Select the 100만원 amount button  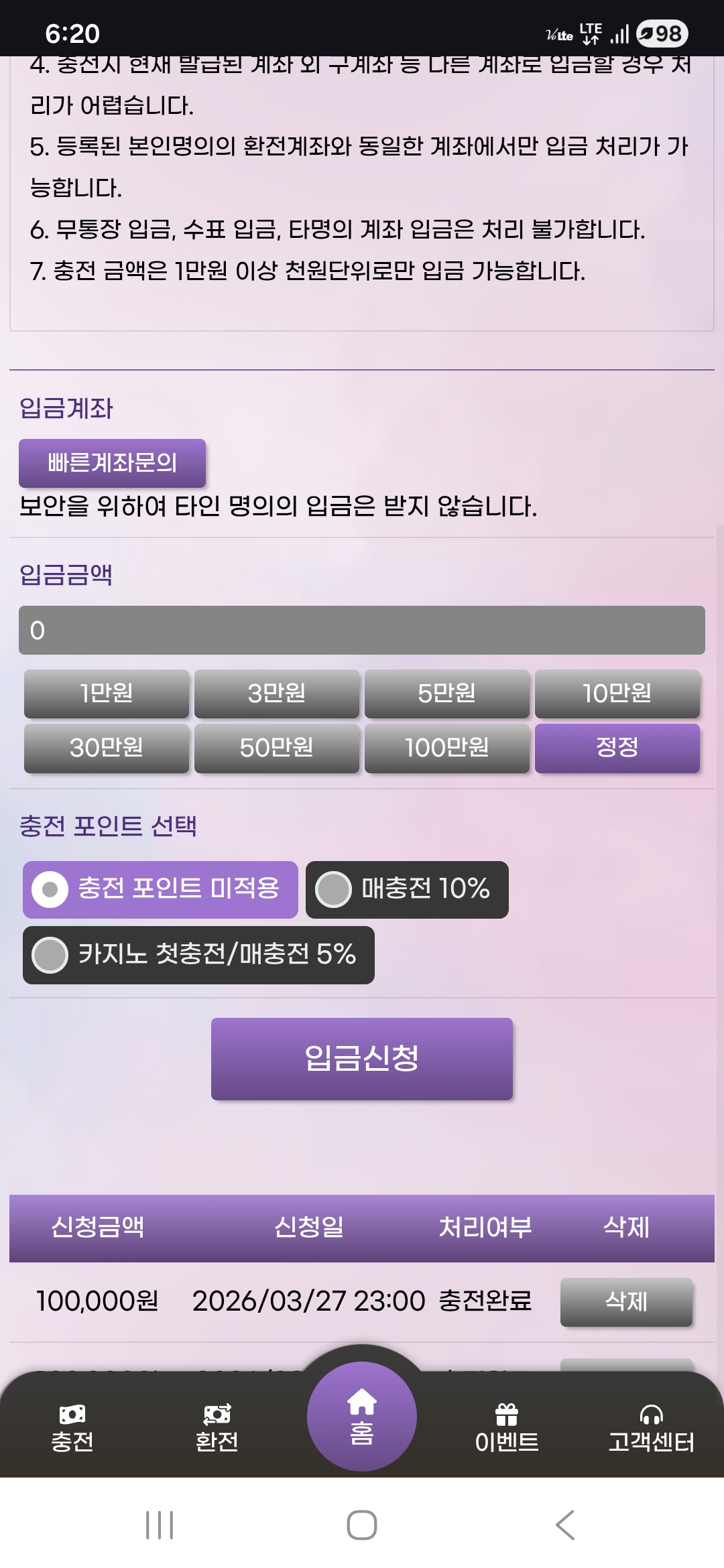[x=447, y=748]
